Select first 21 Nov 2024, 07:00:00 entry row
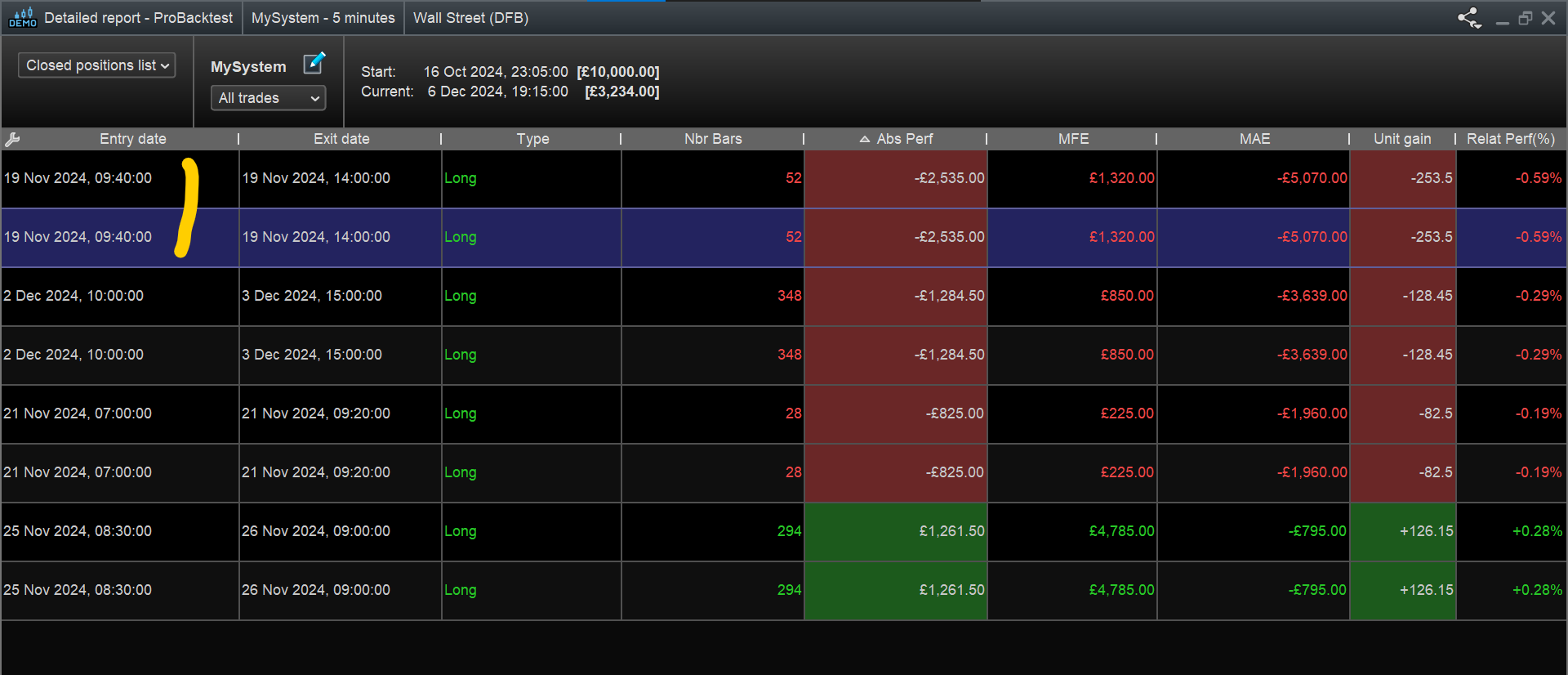This screenshot has width=1568, height=675. tap(78, 413)
